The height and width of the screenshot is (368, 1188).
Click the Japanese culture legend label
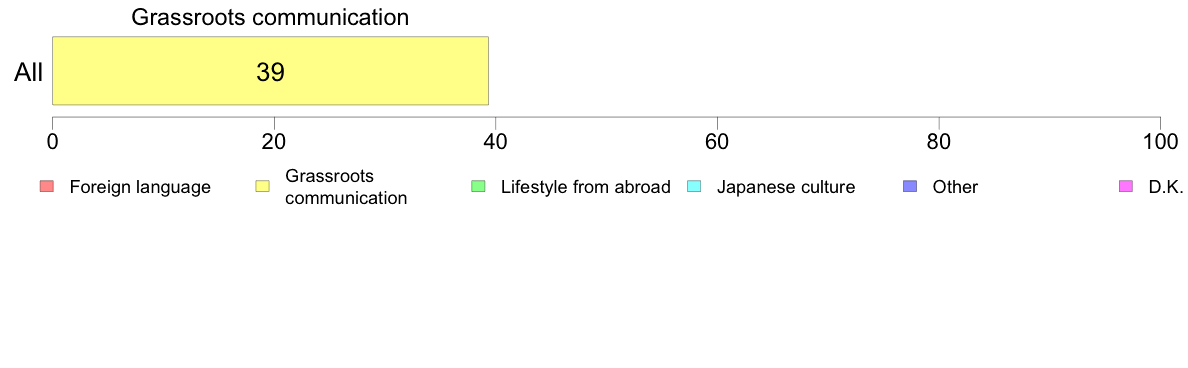tap(786, 187)
